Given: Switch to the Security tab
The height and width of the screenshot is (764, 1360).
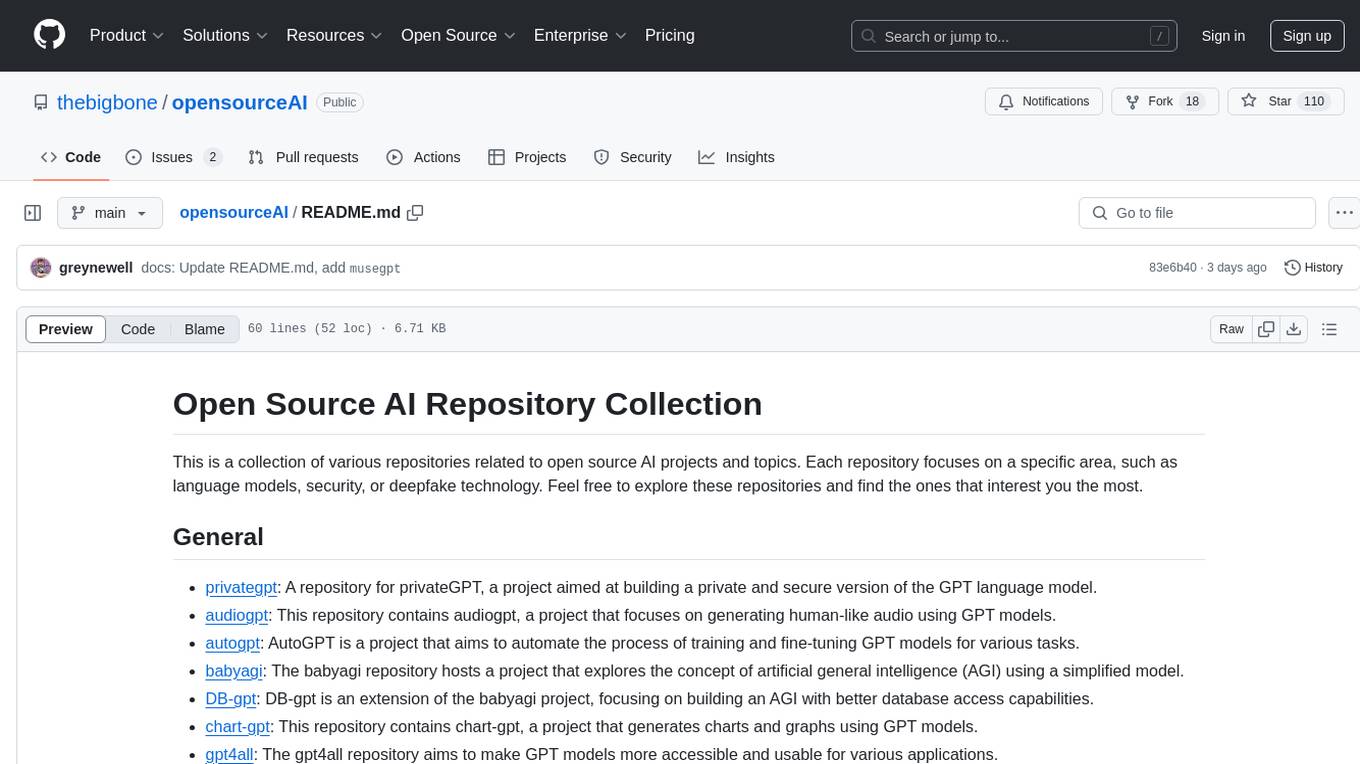Looking at the screenshot, I should (x=633, y=157).
